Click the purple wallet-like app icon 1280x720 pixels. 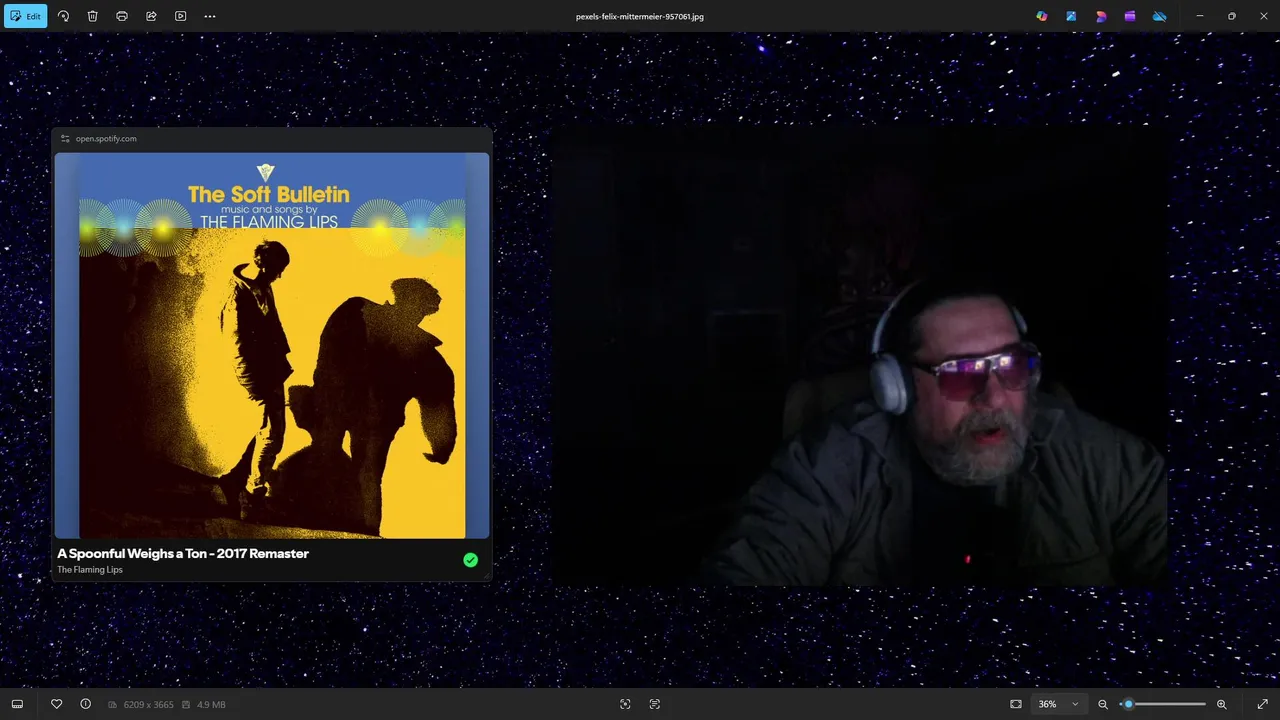point(1130,16)
